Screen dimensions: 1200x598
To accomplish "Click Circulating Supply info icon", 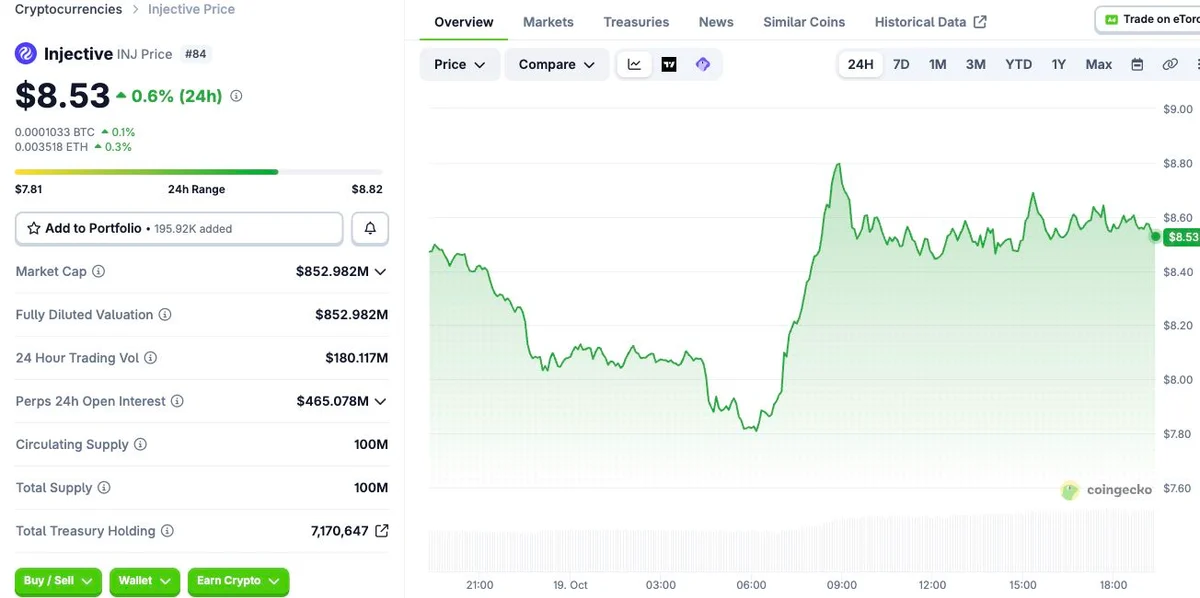I will pos(140,445).
